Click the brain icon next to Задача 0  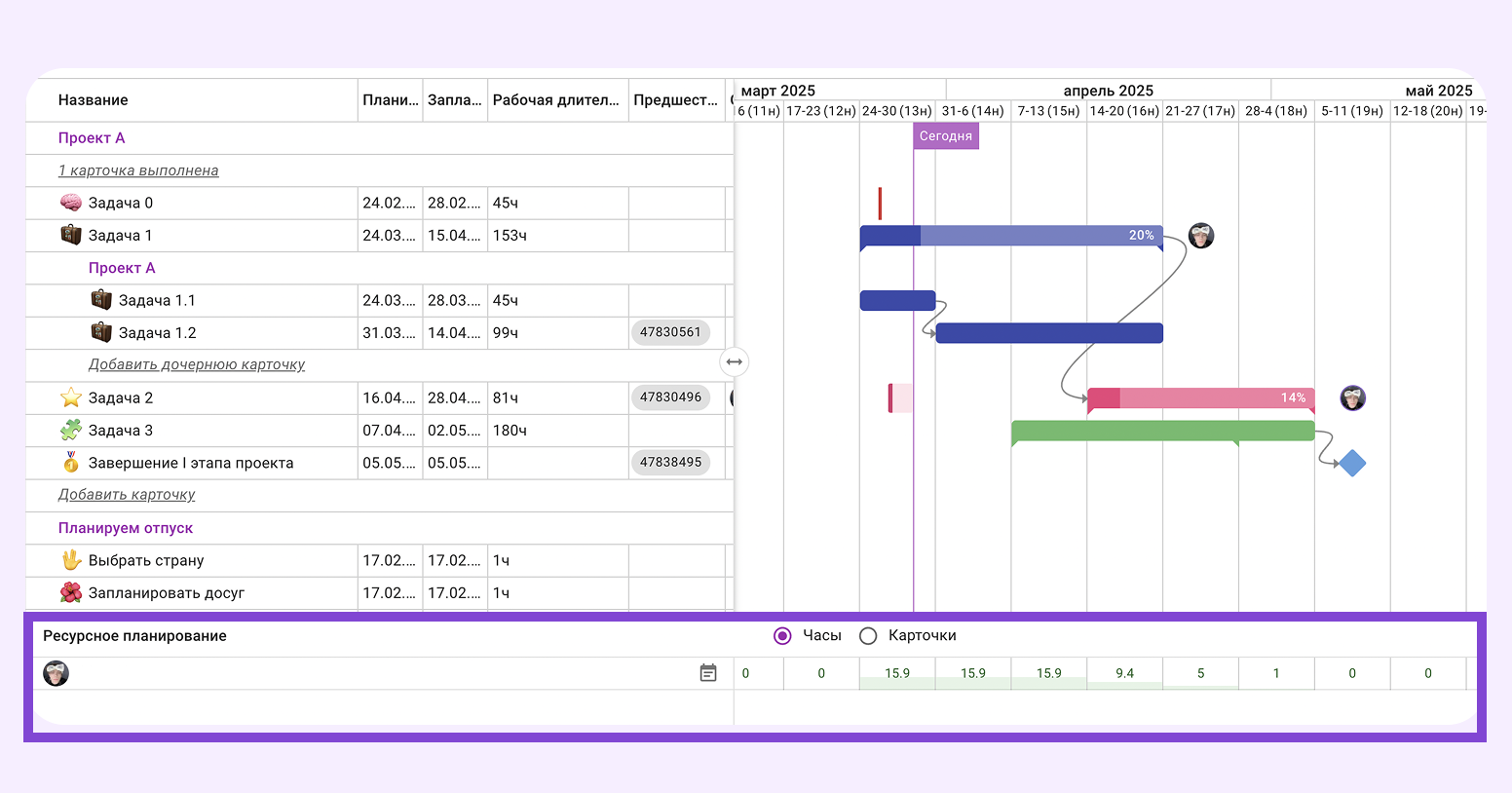coord(71,203)
